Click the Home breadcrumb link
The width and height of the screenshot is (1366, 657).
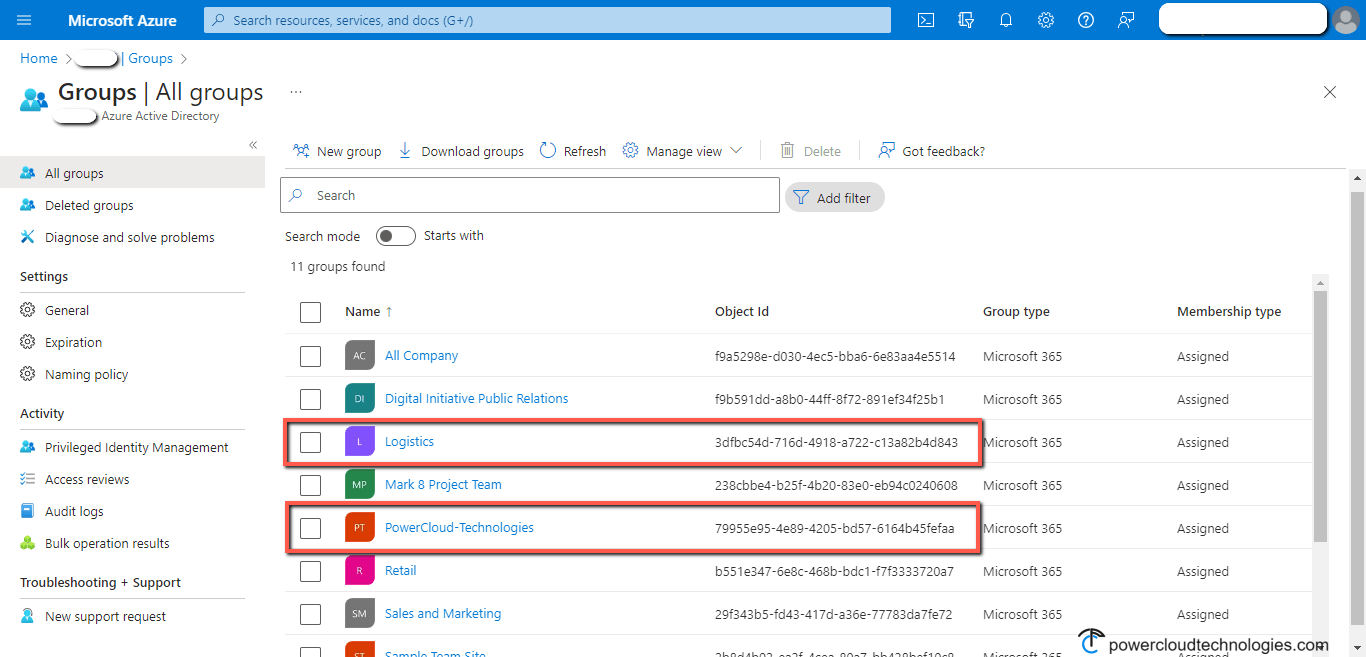click(39, 58)
